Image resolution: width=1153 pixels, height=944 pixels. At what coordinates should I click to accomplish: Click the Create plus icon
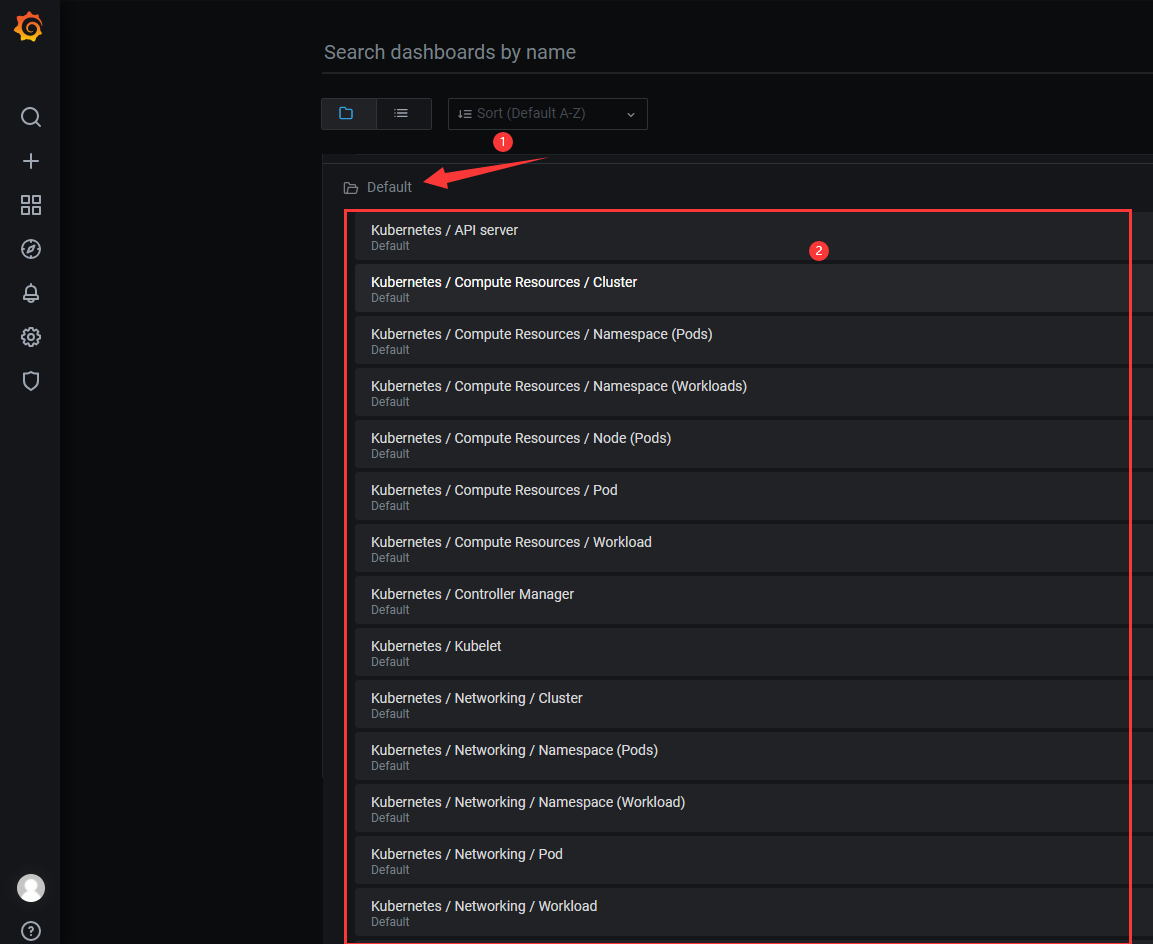tap(31, 161)
